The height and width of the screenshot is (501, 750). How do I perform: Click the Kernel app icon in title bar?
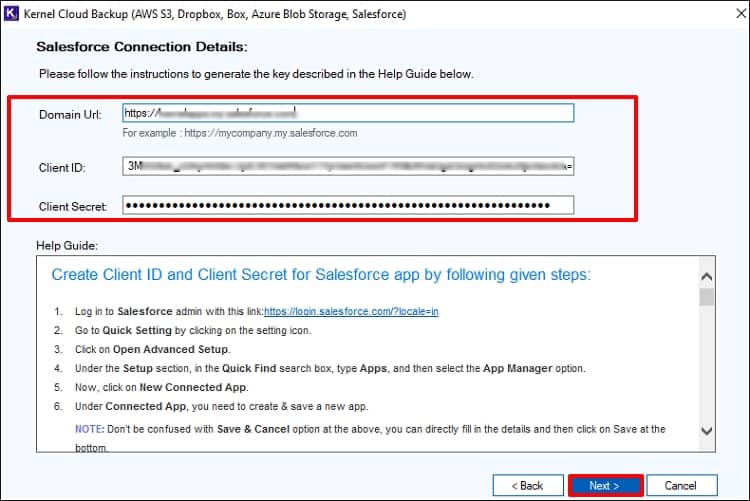coord(11,13)
